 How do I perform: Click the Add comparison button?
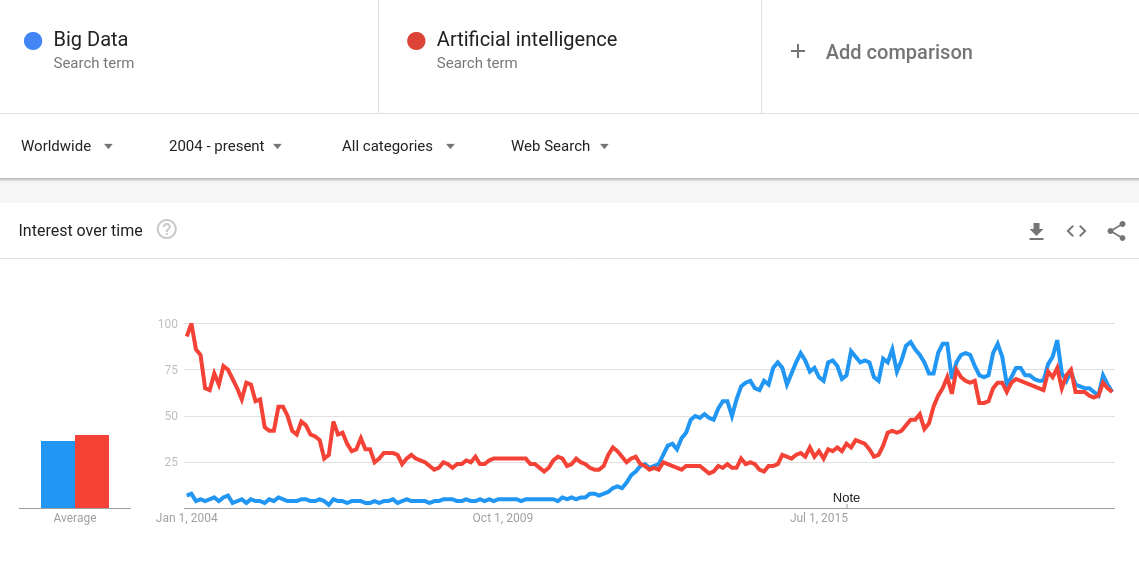[x=898, y=52]
